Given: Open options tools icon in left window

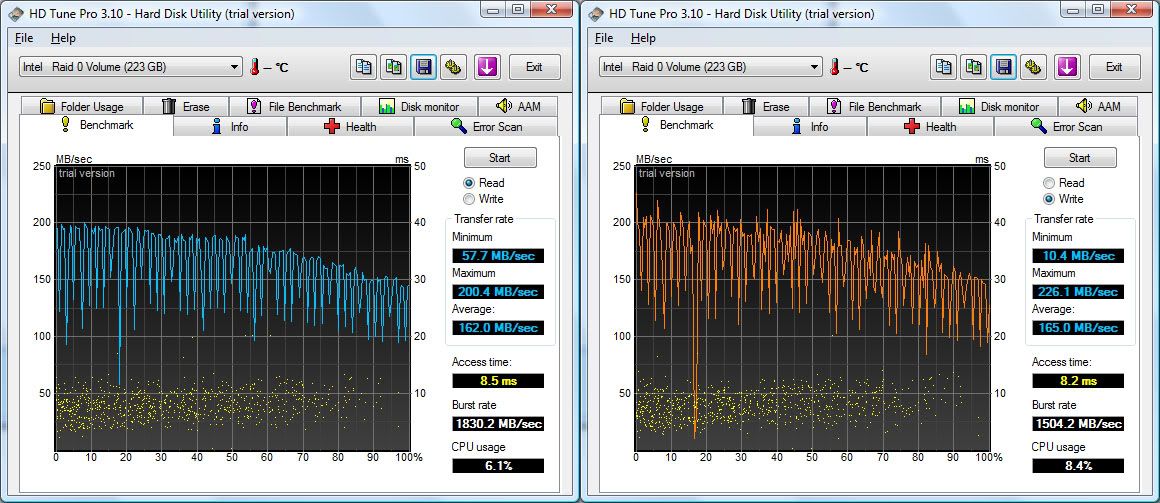Looking at the screenshot, I should coord(454,67).
